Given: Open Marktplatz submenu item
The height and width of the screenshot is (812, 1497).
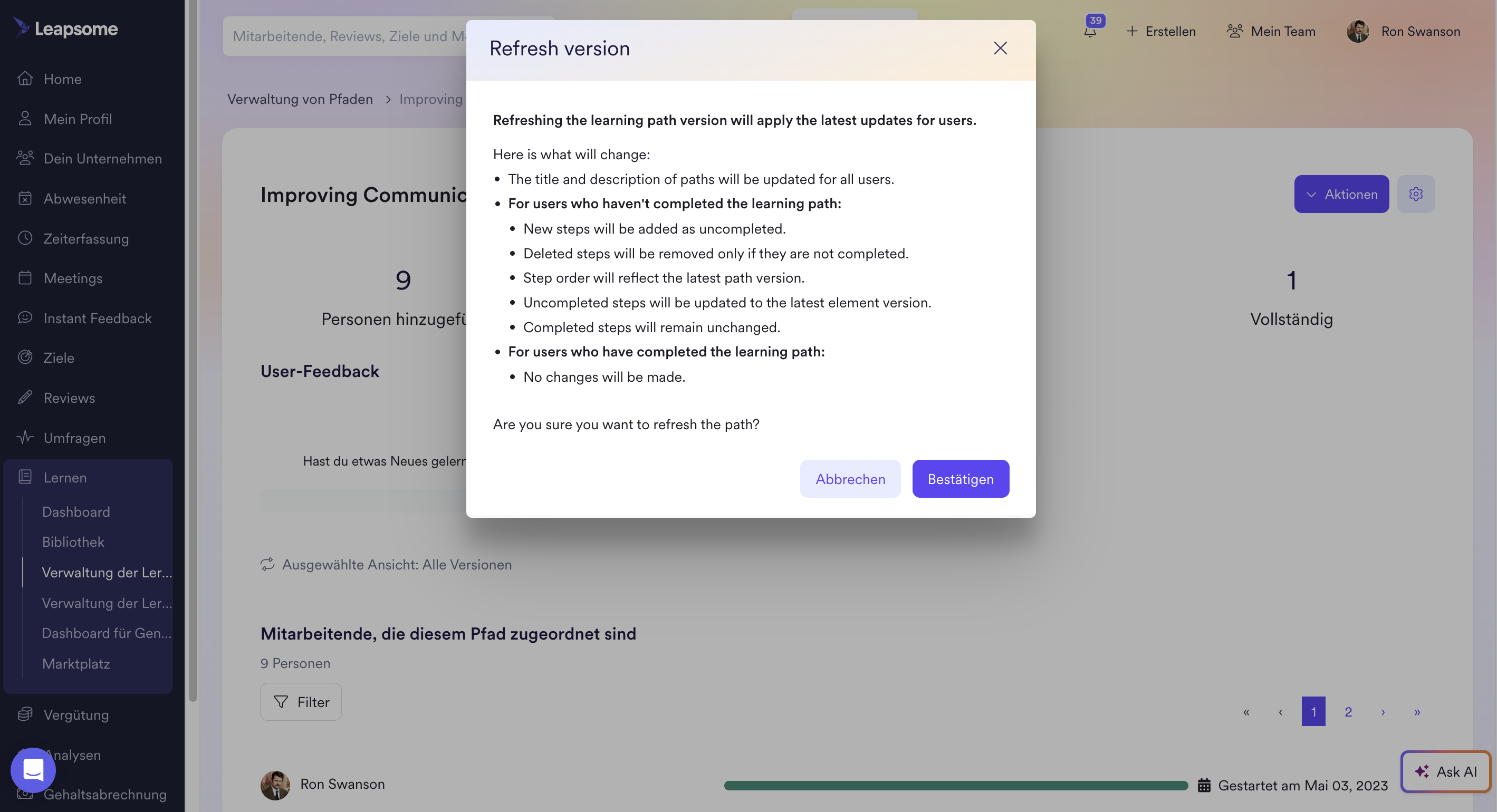Looking at the screenshot, I should click(75, 664).
